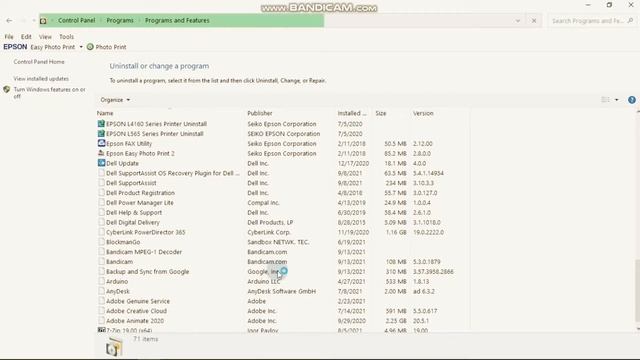Click the vertical scrollbar thumb of the program list

click(x=637, y=290)
